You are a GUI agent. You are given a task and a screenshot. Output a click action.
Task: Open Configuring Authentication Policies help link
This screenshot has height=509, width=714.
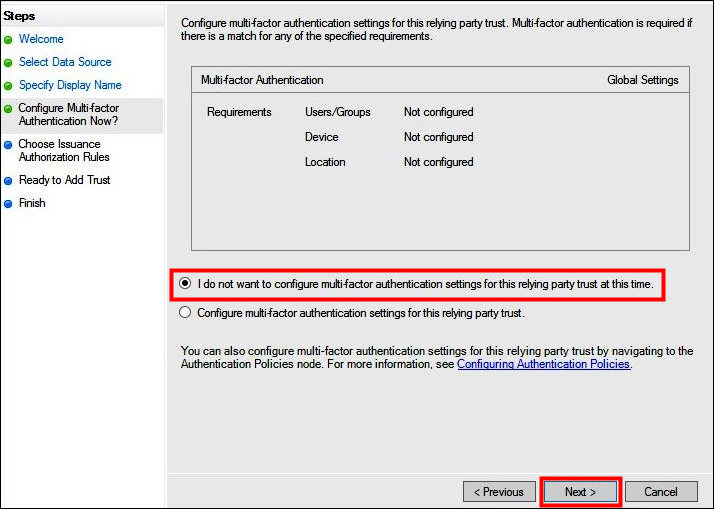[x=543, y=365]
